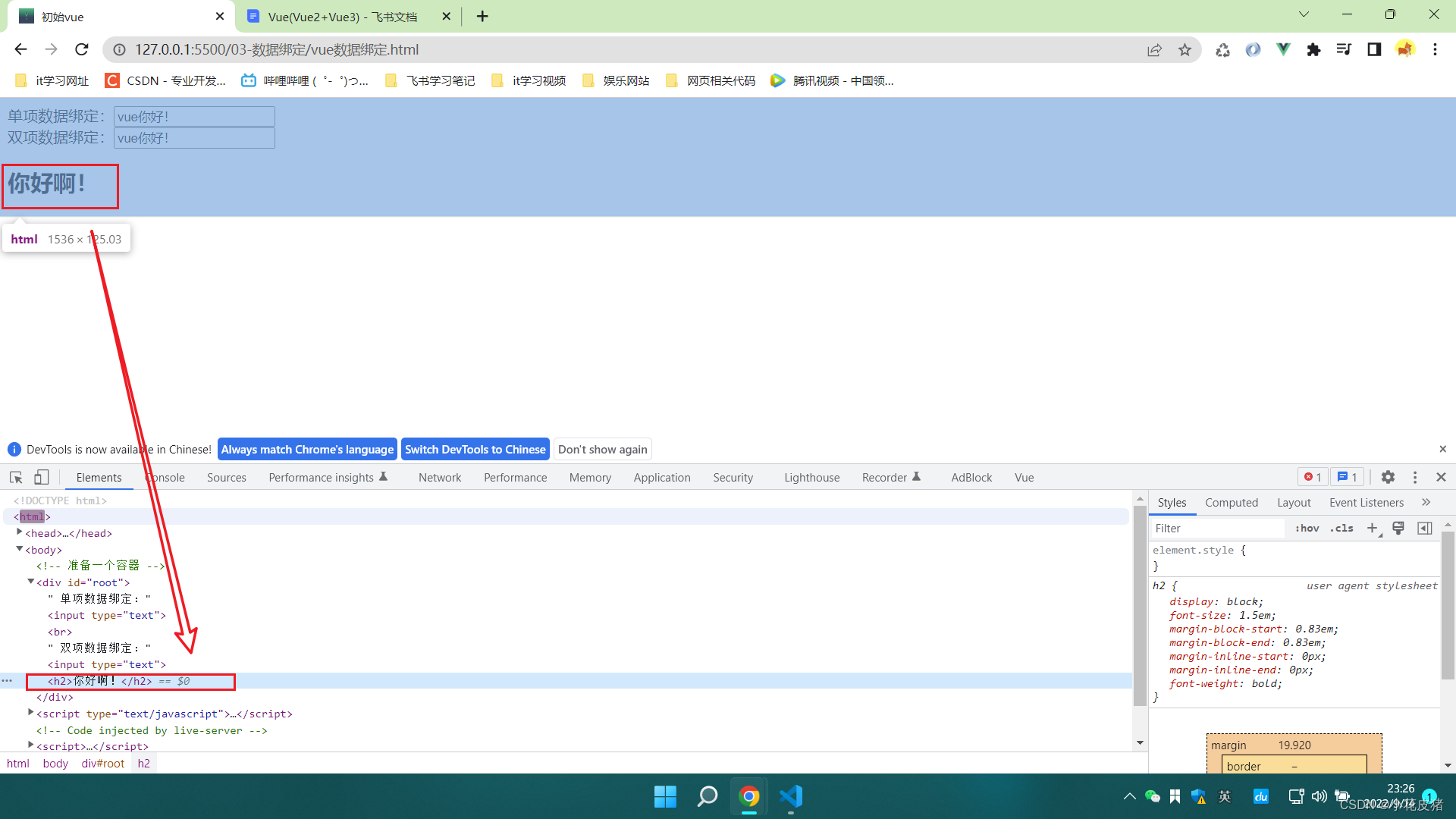This screenshot has width=1456, height=819.
Task: Click the Vue devtools extension icon
Action: coord(1283,50)
